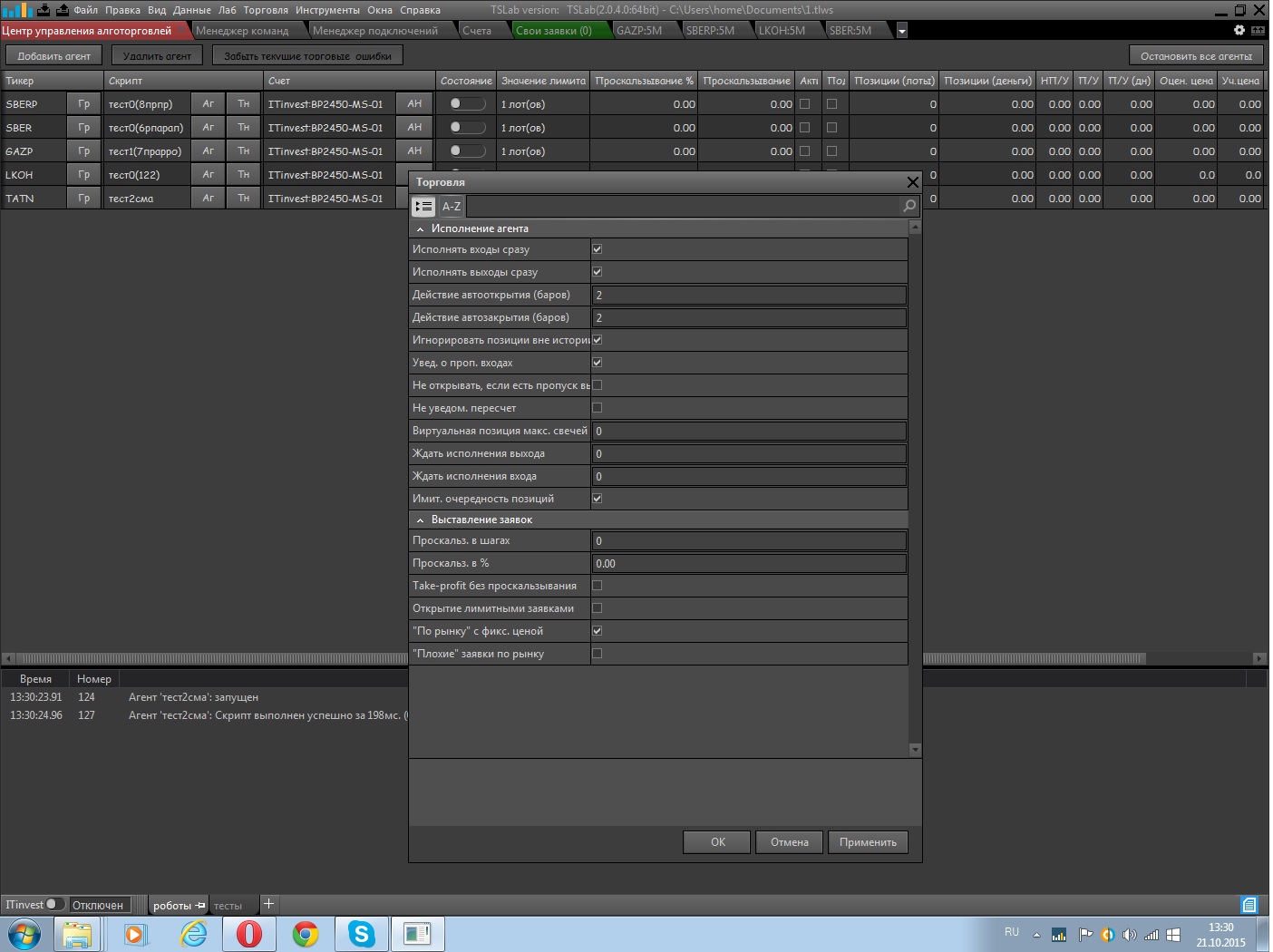Click the agent table horizontal scrollbar right arrow
The image size is (1273, 952).
(1259, 658)
